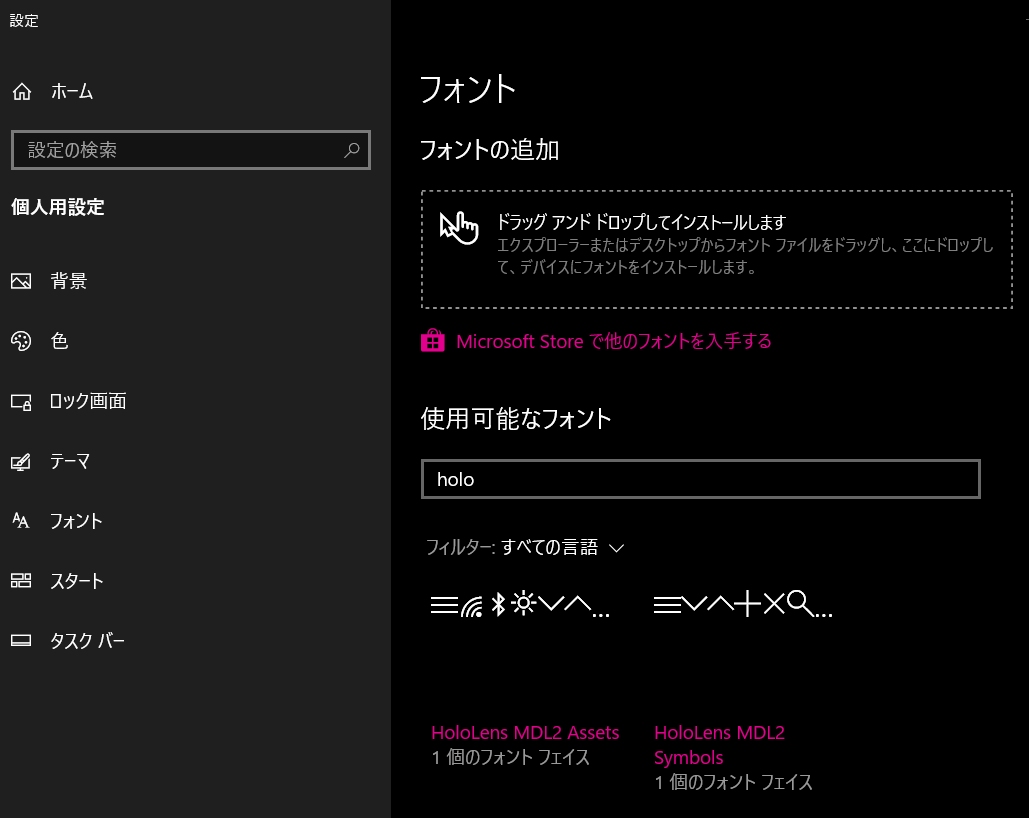This screenshot has width=1029, height=818.
Task: Focus the 設定の検索 input field
Action: coord(190,150)
